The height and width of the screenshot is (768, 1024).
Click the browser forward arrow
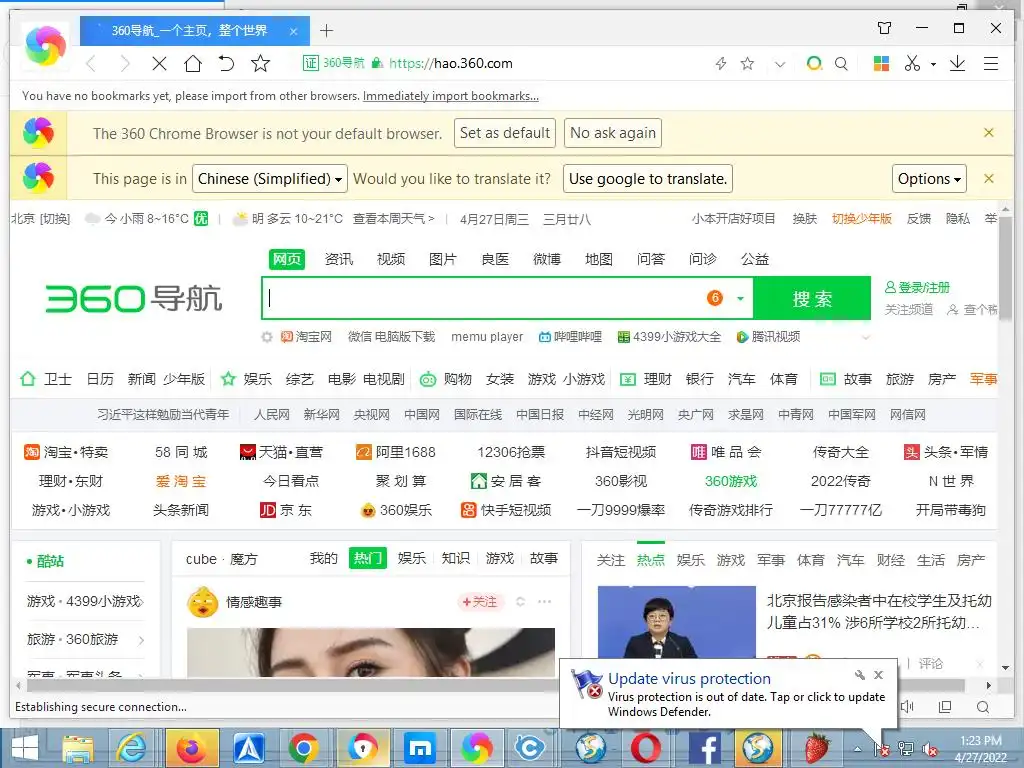pyautogui.click(x=125, y=63)
